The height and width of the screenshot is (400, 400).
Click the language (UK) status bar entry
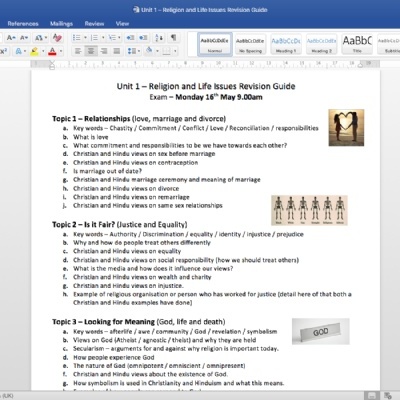[x=7, y=396]
